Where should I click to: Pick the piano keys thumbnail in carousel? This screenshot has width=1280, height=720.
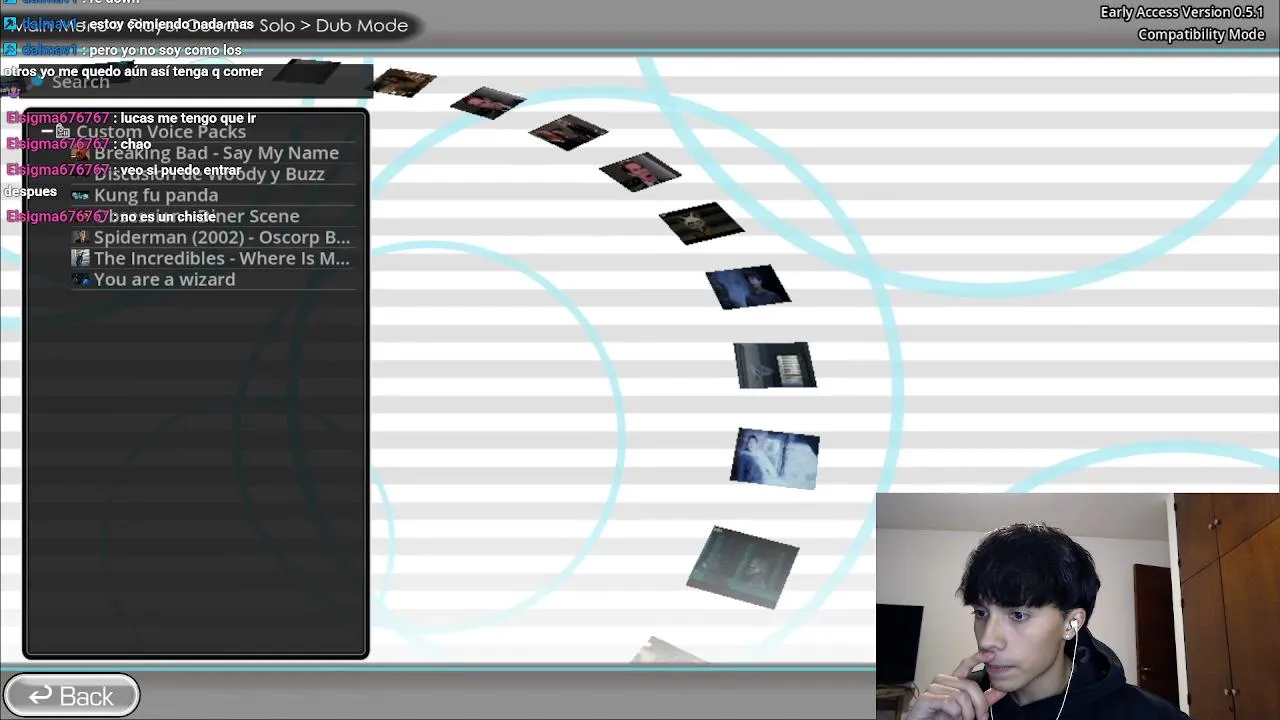click(x=775, y=365)
